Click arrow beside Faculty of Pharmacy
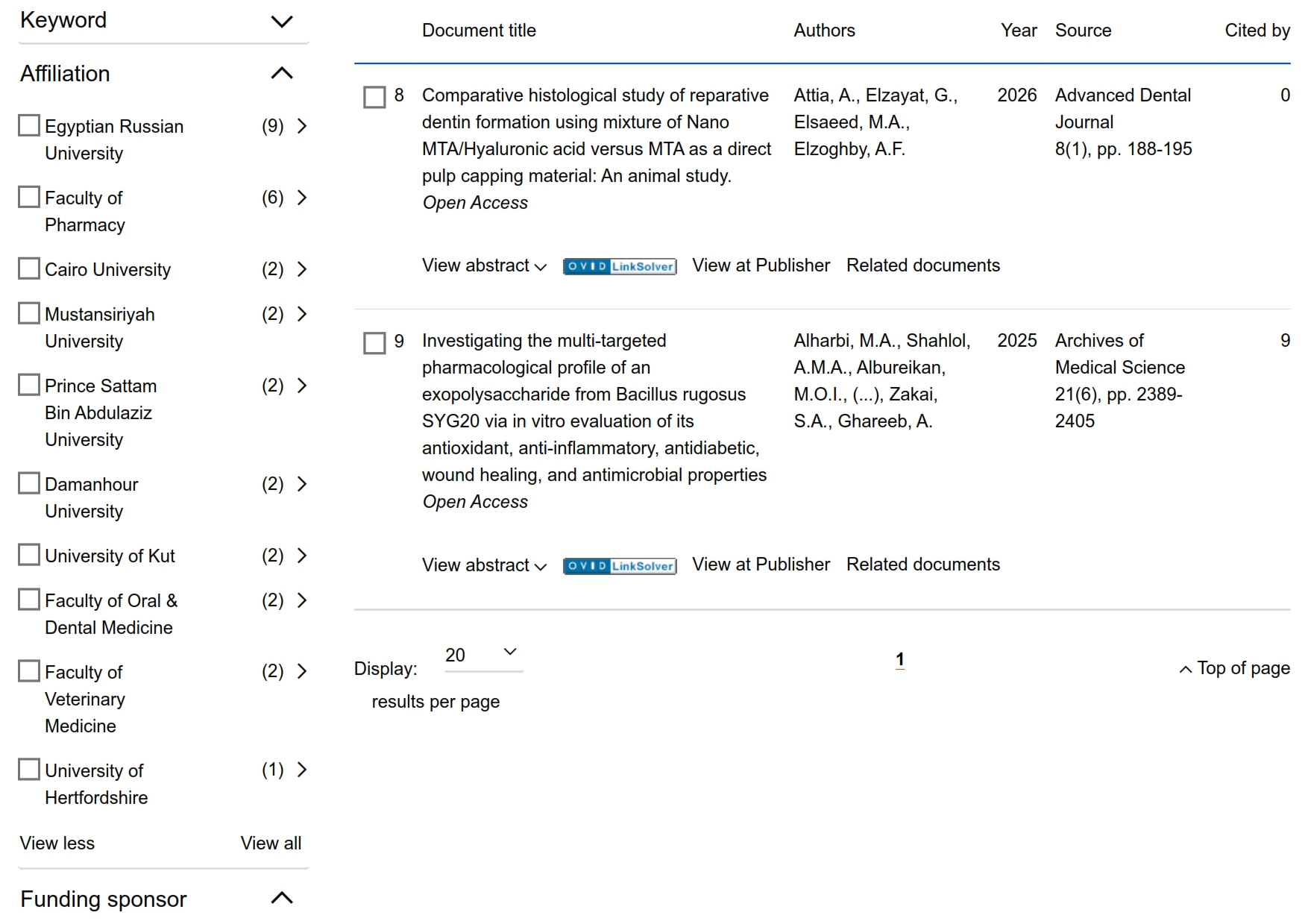This screenshot has height=924, width=1308. (x=302, y=198)
